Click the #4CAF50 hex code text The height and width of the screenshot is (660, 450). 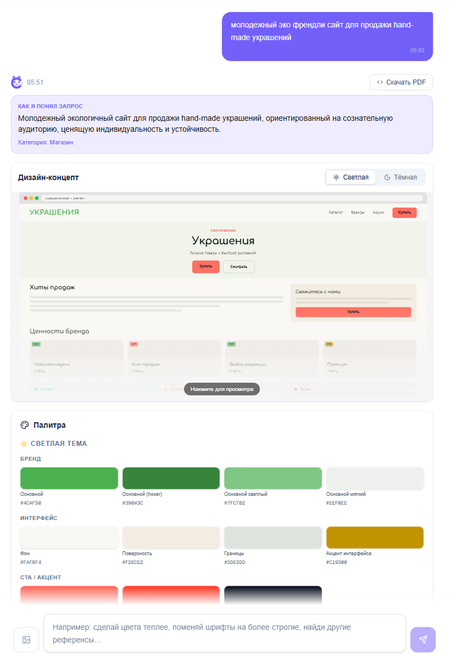tap(31, 503)
